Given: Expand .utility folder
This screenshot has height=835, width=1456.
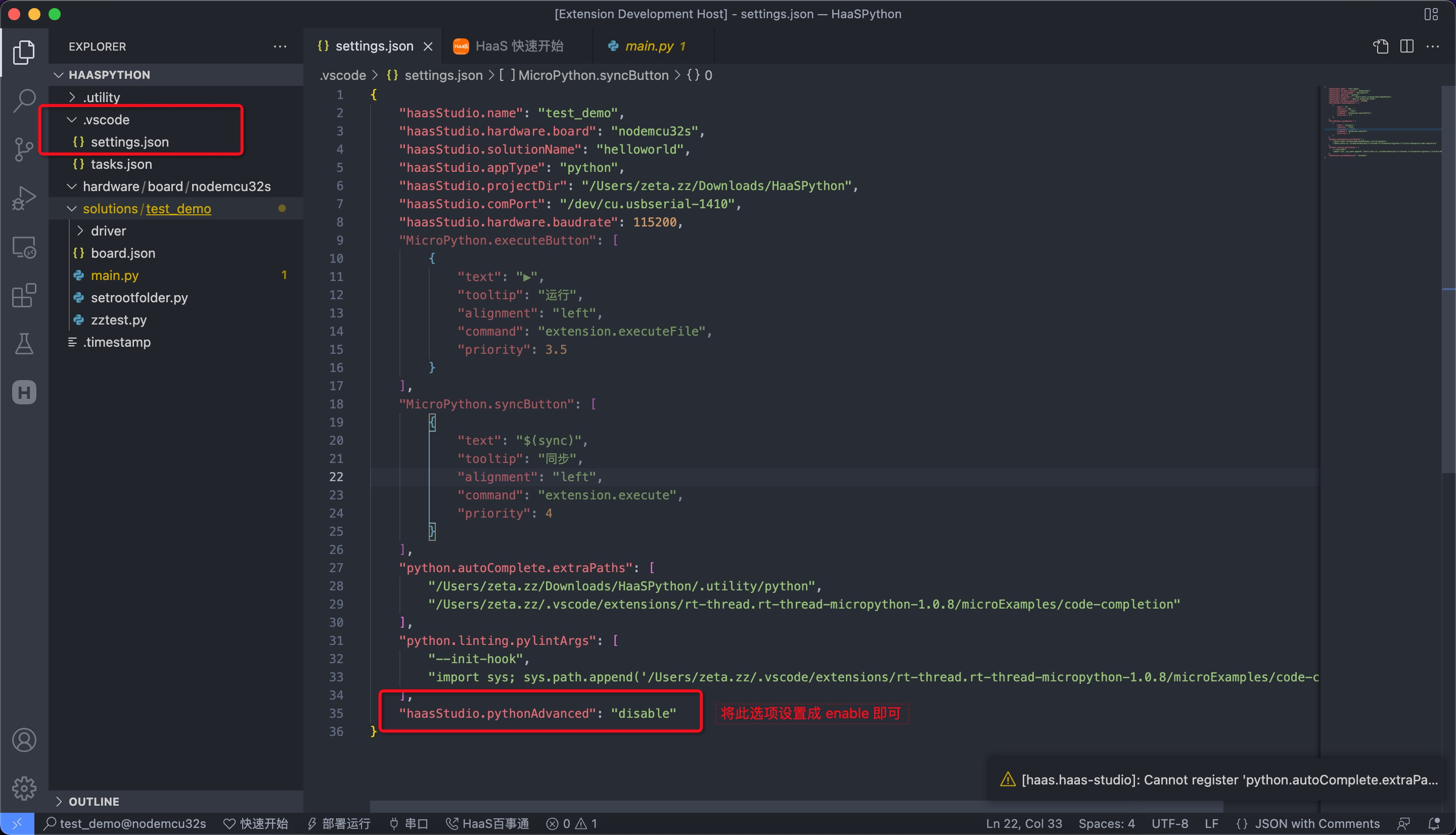Looking at the screenshot, I should tap(175, 98).
